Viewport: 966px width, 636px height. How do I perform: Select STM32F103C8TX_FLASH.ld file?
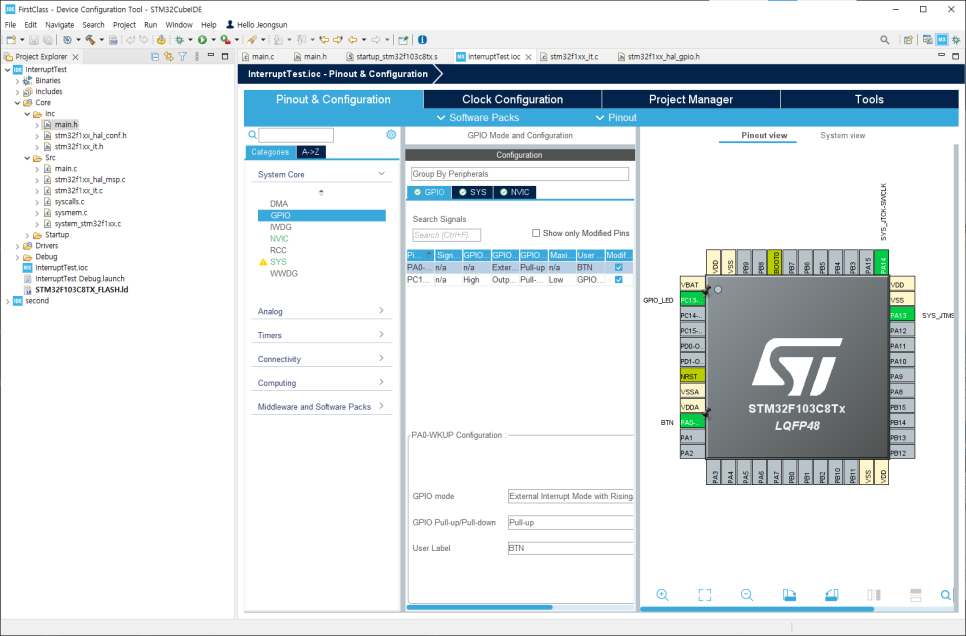(x=81, y=290)
